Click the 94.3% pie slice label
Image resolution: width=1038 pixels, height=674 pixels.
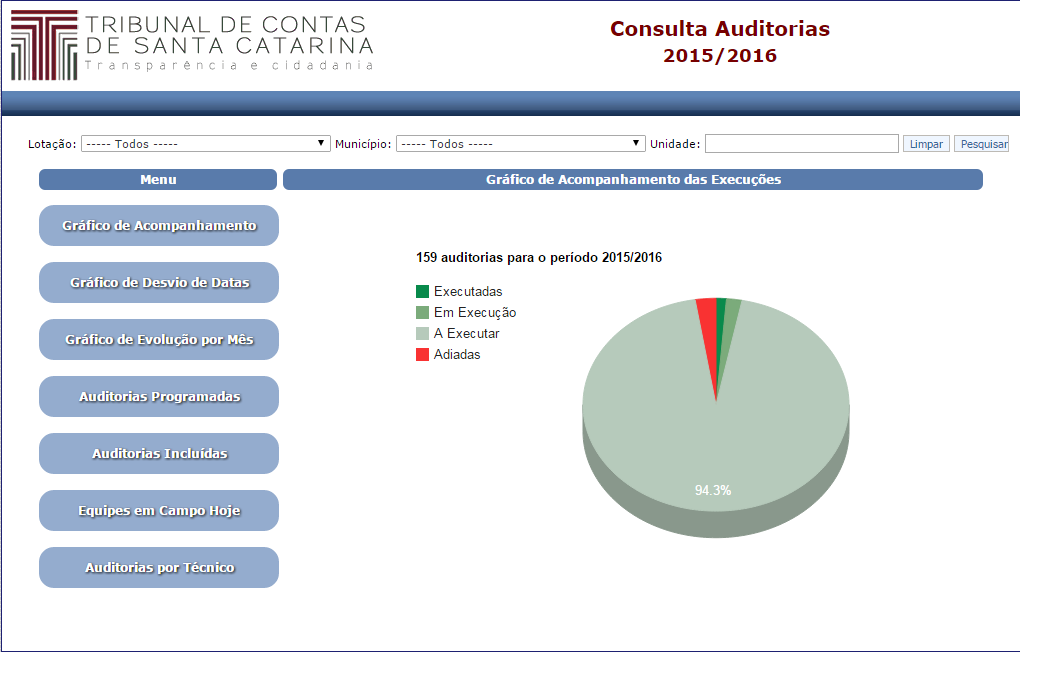pos(713,491)
